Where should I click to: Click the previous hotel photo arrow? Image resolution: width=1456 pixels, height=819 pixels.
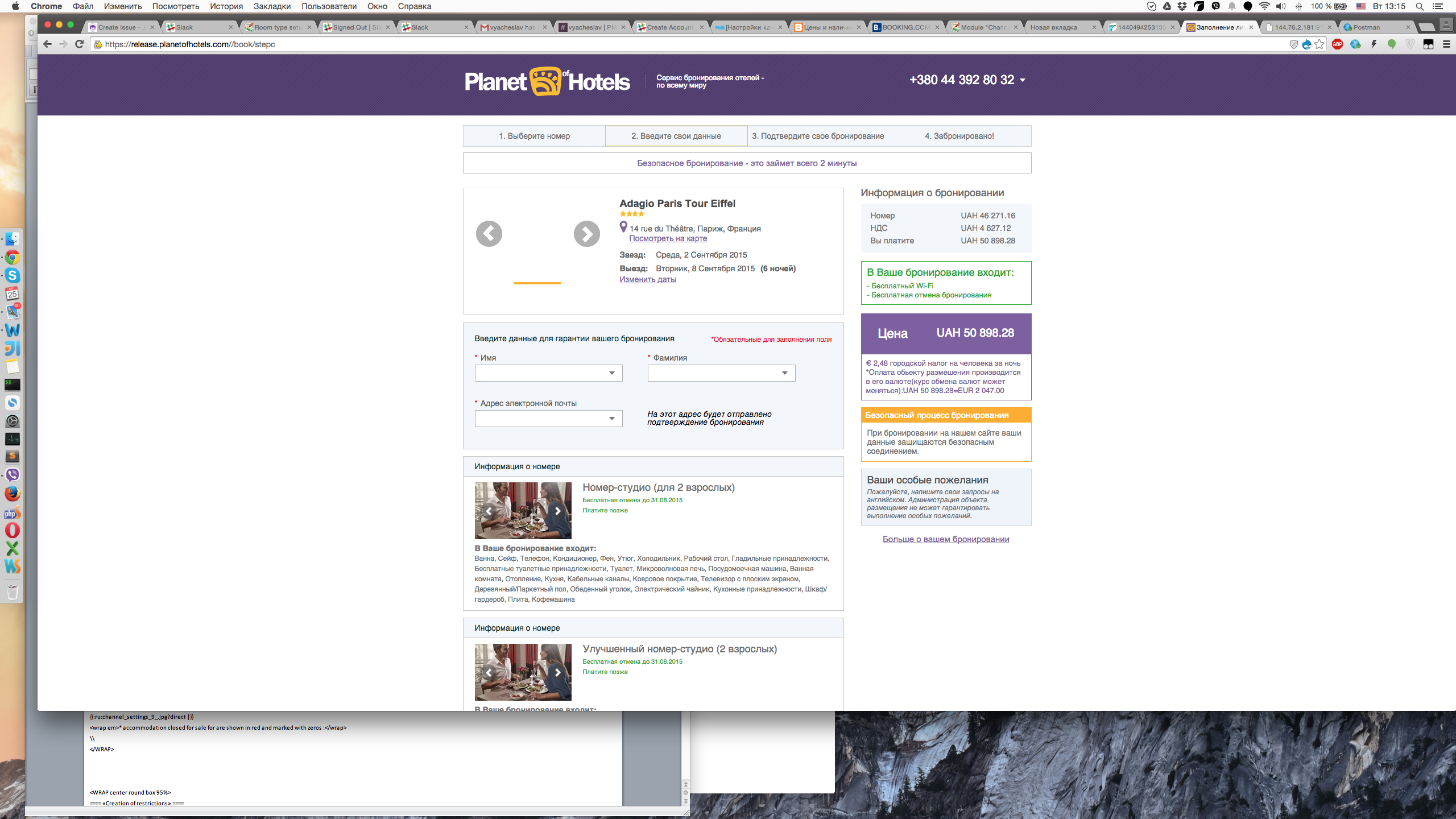point(489,234)
